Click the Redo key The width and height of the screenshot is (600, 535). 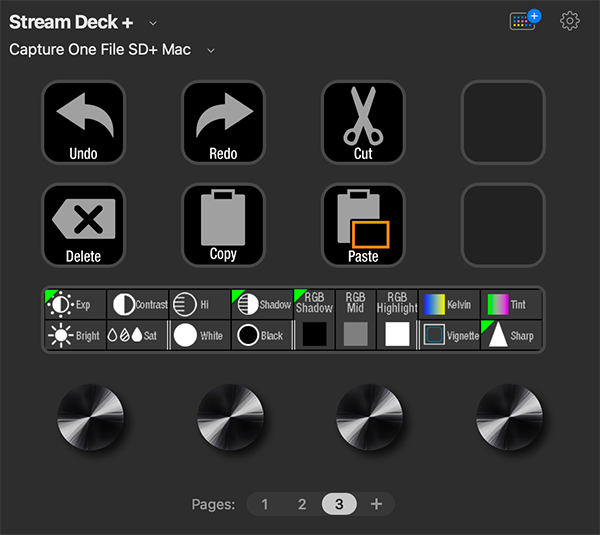coord(223,122)
